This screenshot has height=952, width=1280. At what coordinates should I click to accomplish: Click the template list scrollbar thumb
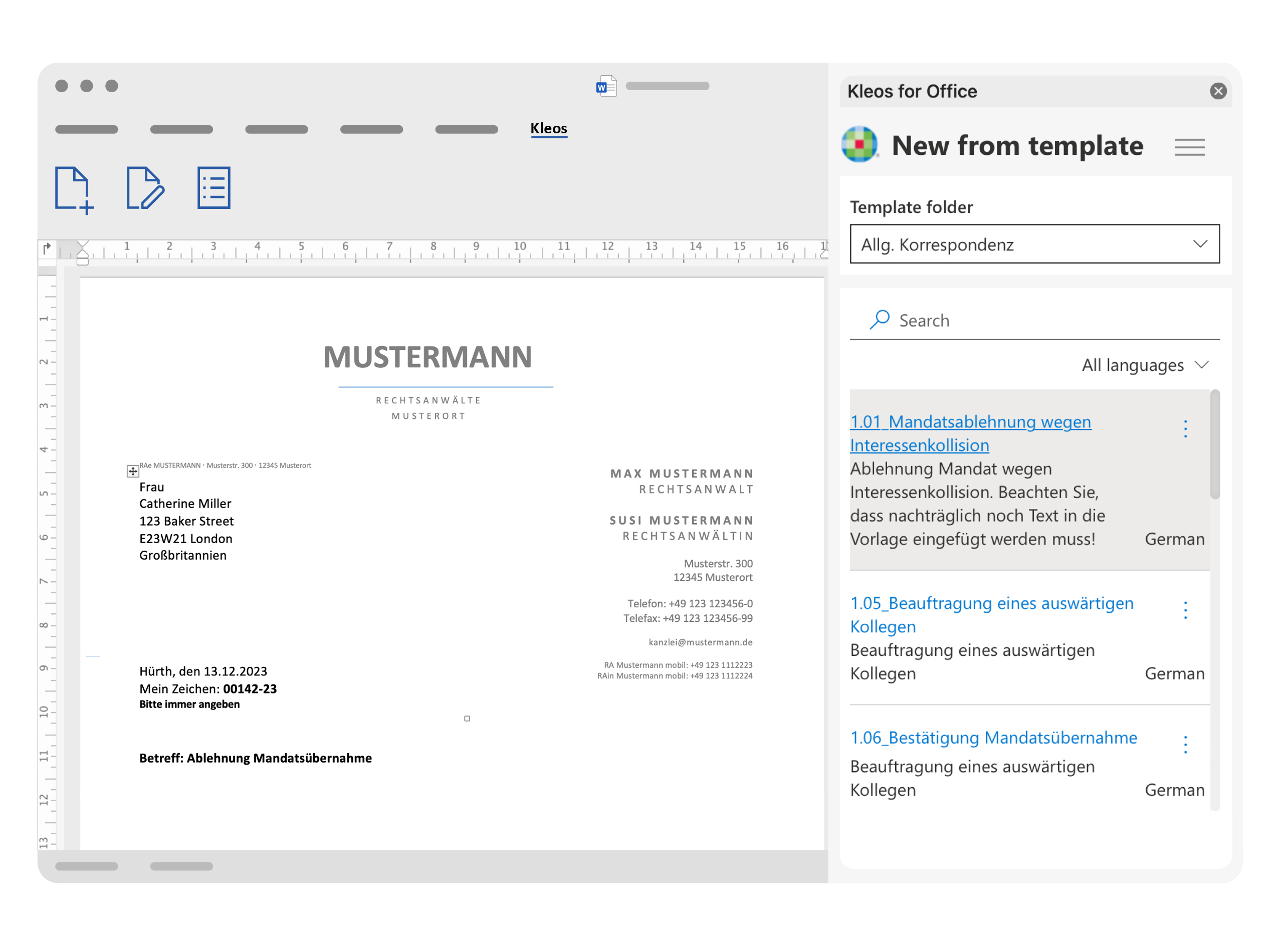(x=1214, y=445)
